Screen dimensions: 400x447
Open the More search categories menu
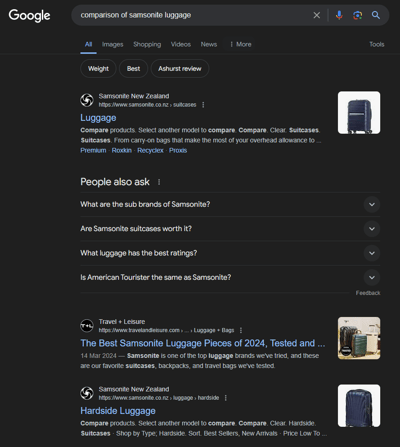click(x=241, y=44)
